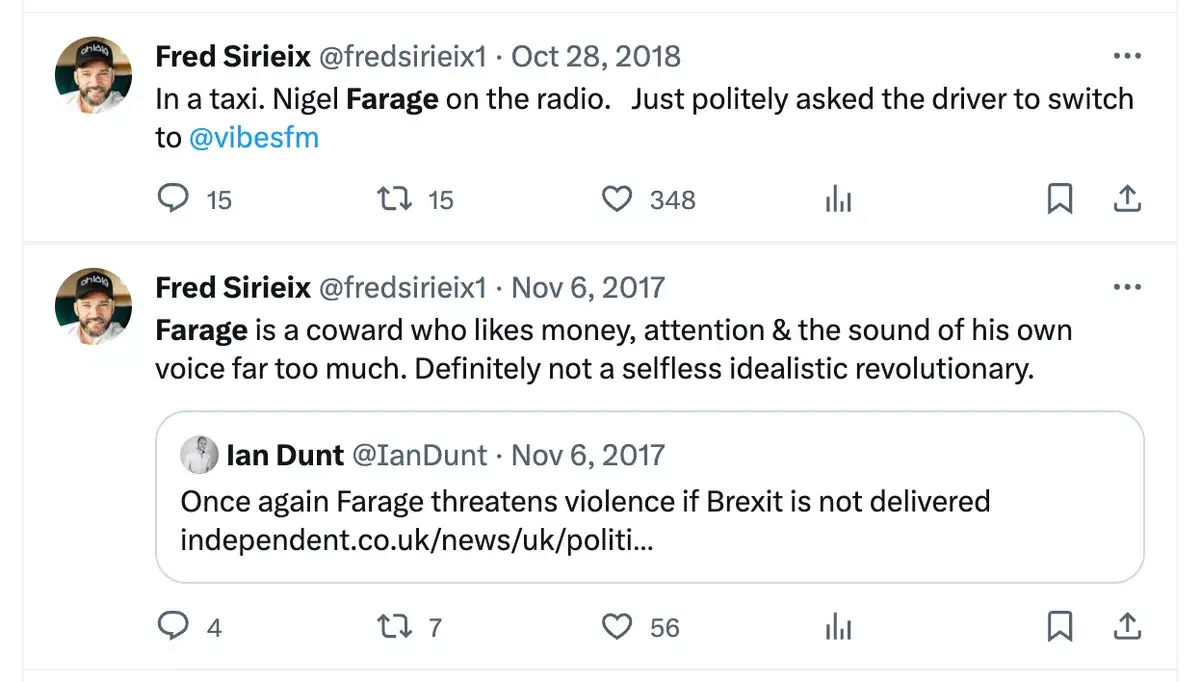The image size is (1200, 682).
Task: Bookmark the 'Farage is a coward' tweet
Action: pyautogui.click(x=1060, y=627)
